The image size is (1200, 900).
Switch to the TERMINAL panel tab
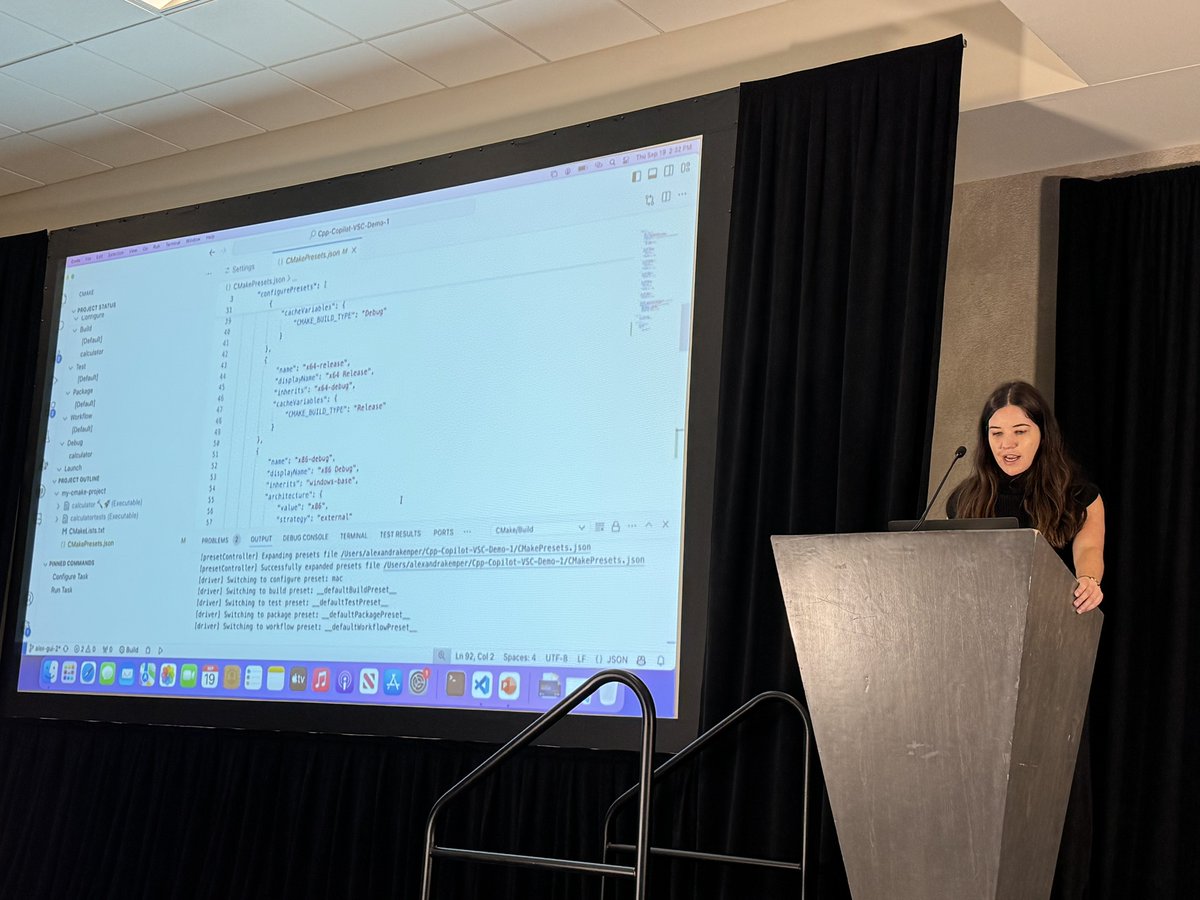pyautogui.click(x=353, y=536)
